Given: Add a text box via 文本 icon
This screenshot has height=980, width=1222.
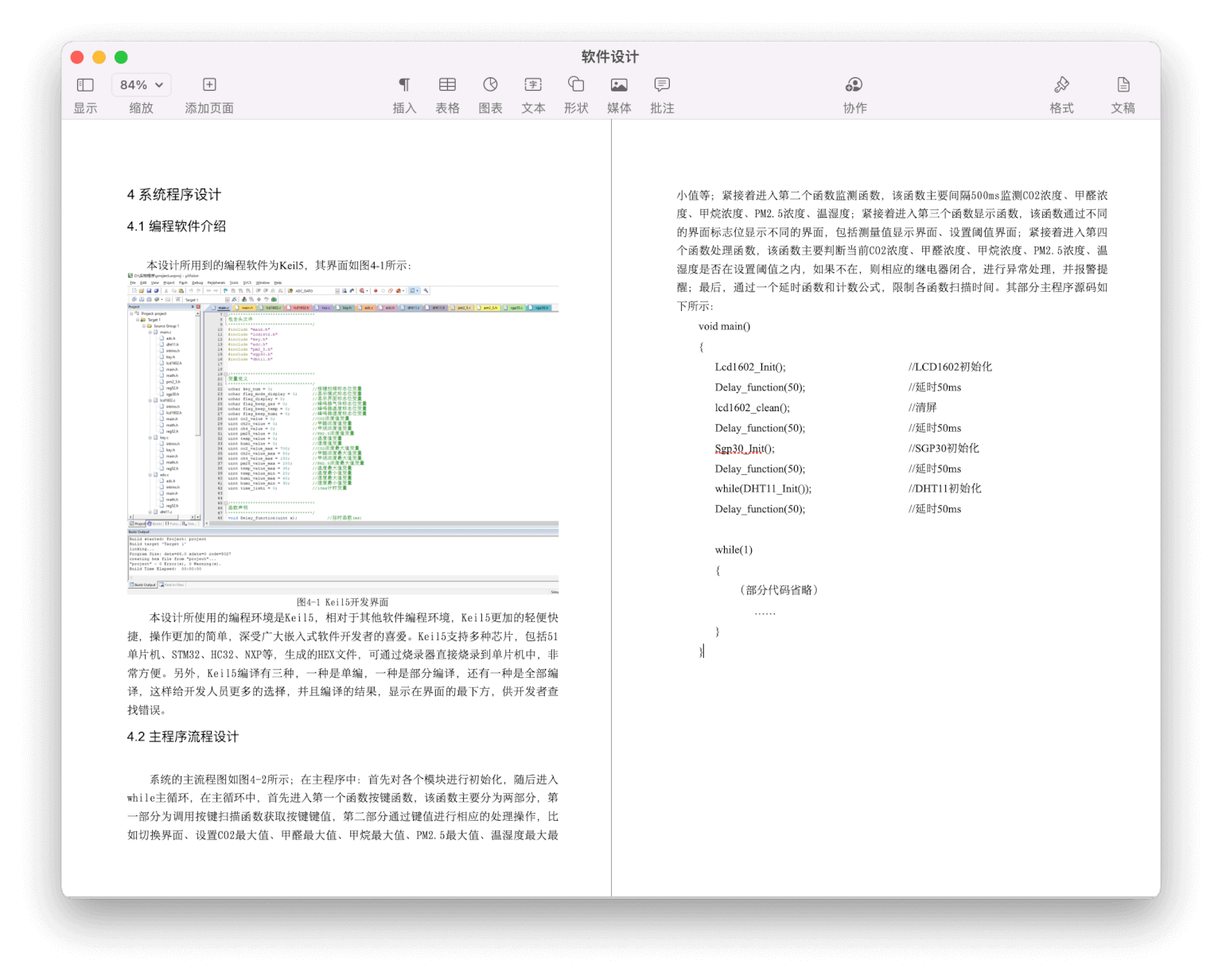Looking at the screenshot, I should click(533, 84).
